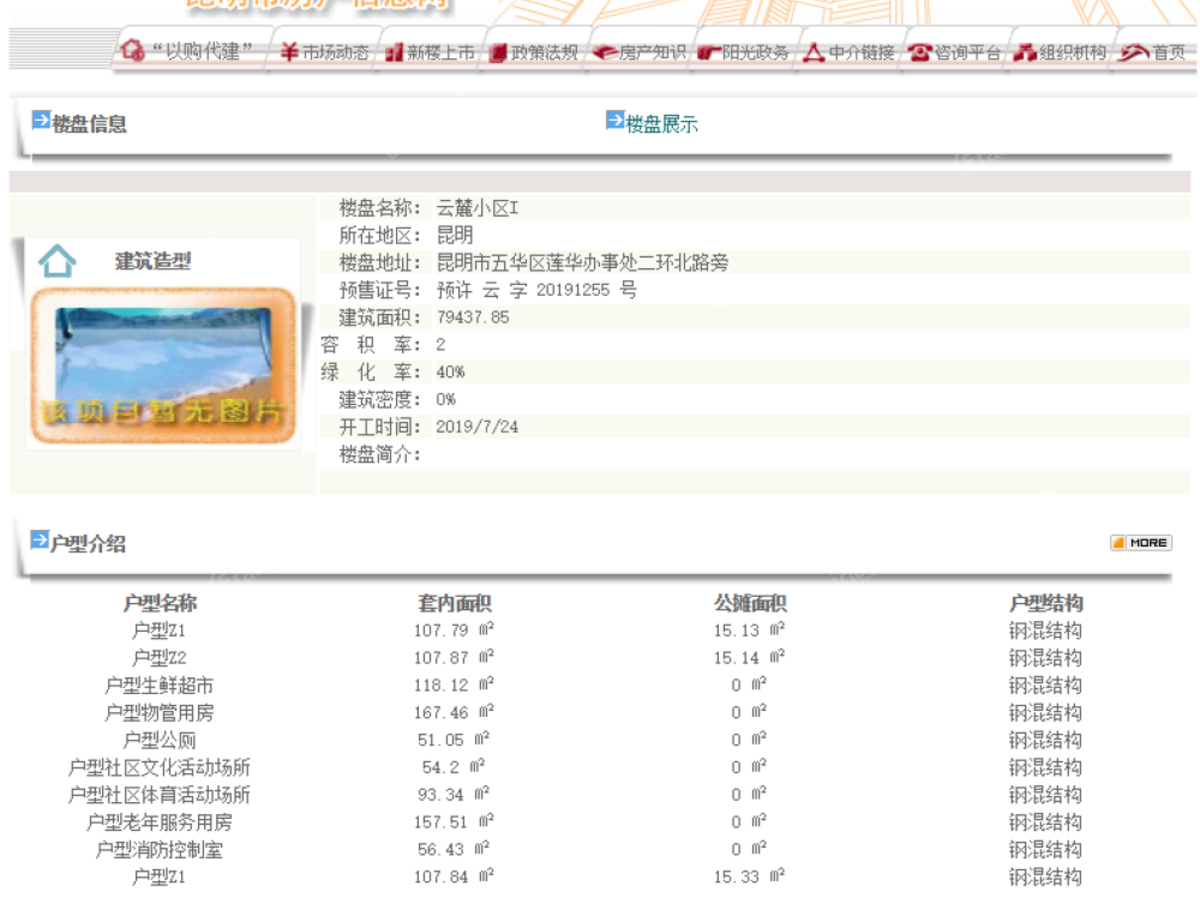Open the 新楼上市 navigation tab
Image resolution: width=1200 pixels, height=900 pixels.
point(441,53)
